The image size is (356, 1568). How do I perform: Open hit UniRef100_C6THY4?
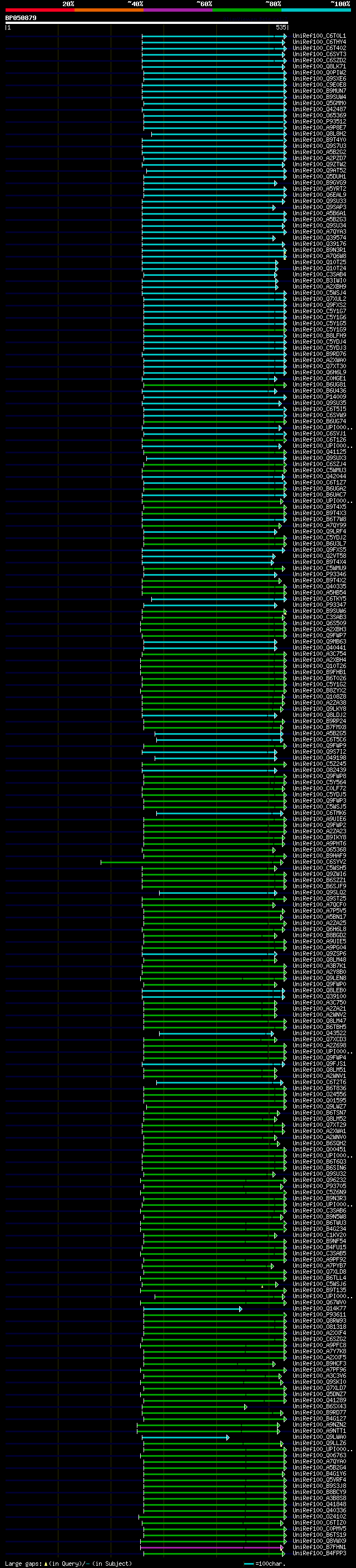[319, 42]
